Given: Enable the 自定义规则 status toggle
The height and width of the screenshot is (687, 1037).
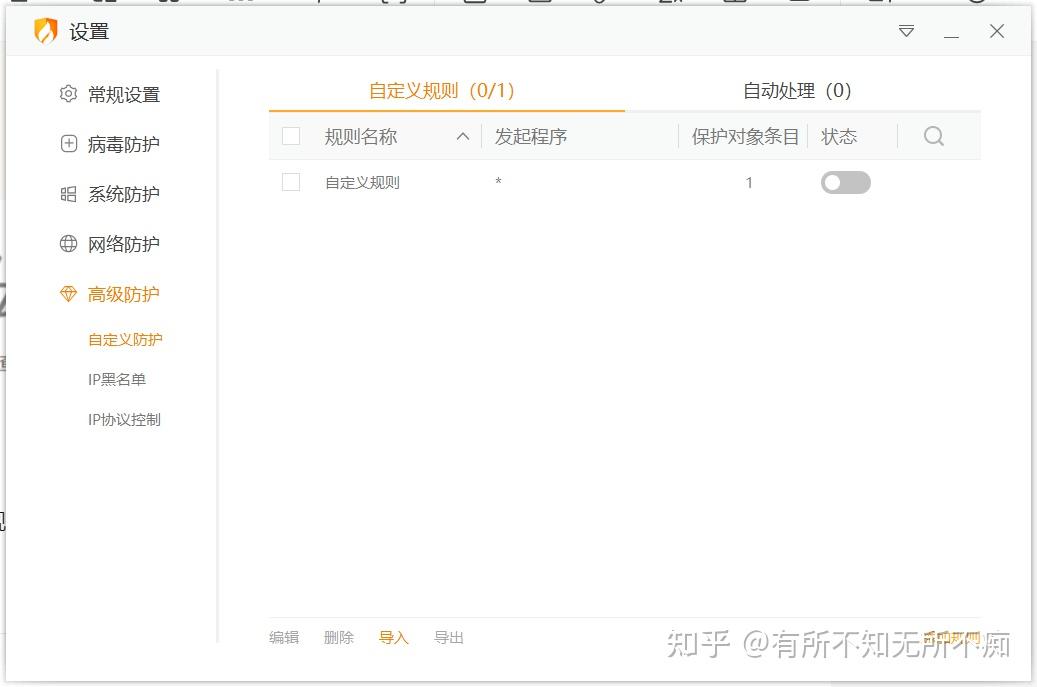Looking at the screenshot, I should point(846,182).
